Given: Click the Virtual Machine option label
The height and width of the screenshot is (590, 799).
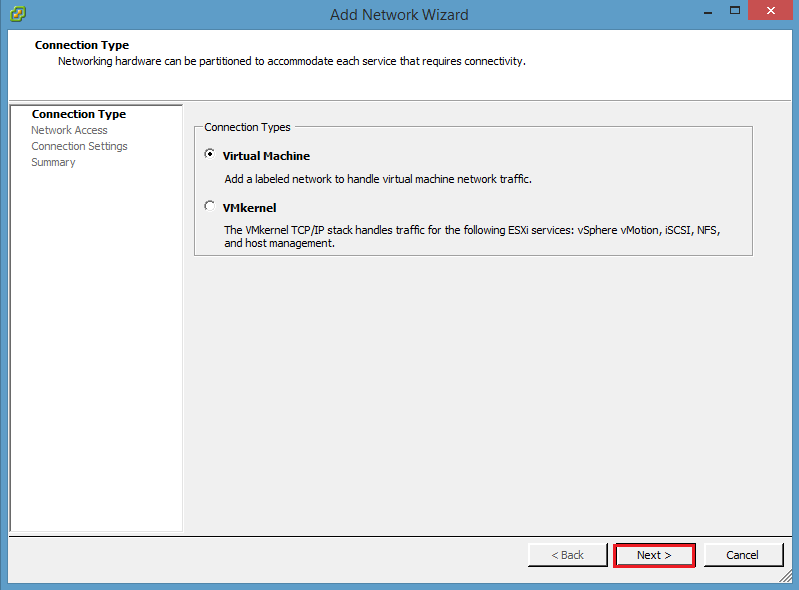Looking at the screenshot, I should point(266,156).
